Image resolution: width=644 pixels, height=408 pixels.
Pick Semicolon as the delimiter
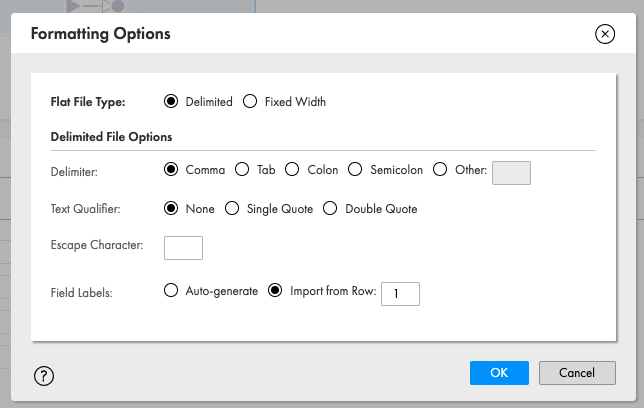355,169
